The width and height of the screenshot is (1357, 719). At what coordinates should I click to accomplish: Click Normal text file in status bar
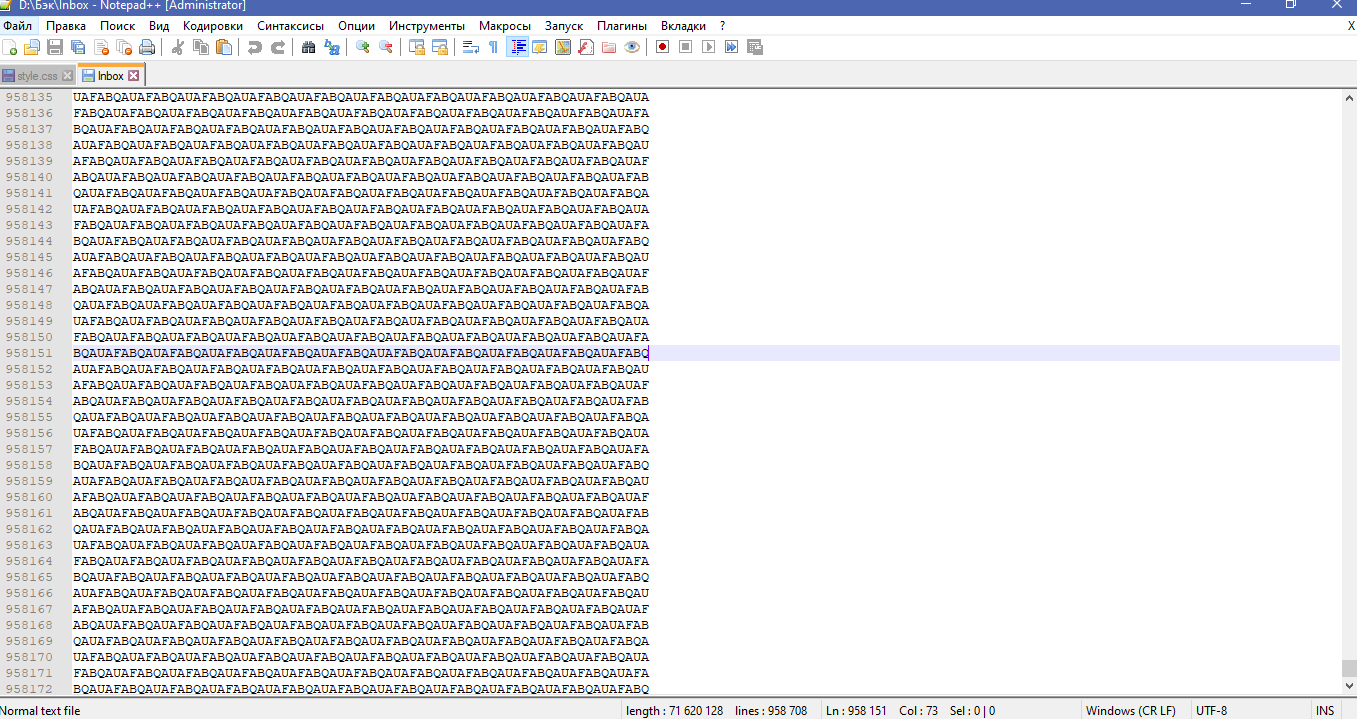click(41, 711)
